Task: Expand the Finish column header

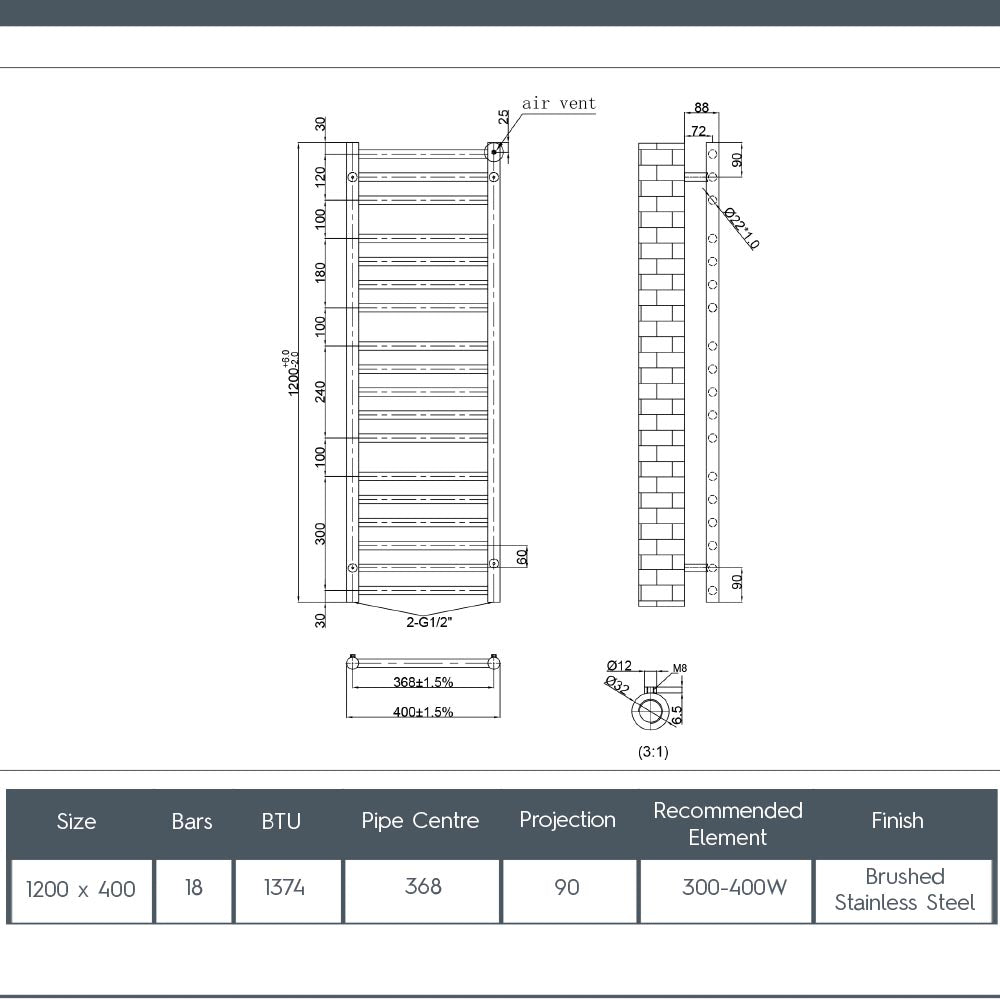Action: (x=898, y=821)
